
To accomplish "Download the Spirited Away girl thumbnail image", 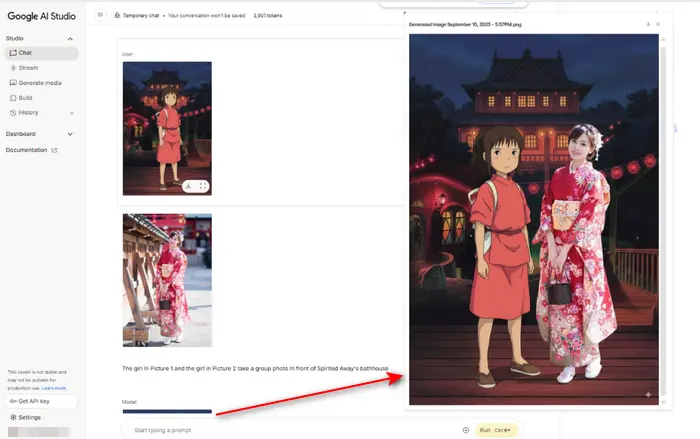I will coord(189,186).
